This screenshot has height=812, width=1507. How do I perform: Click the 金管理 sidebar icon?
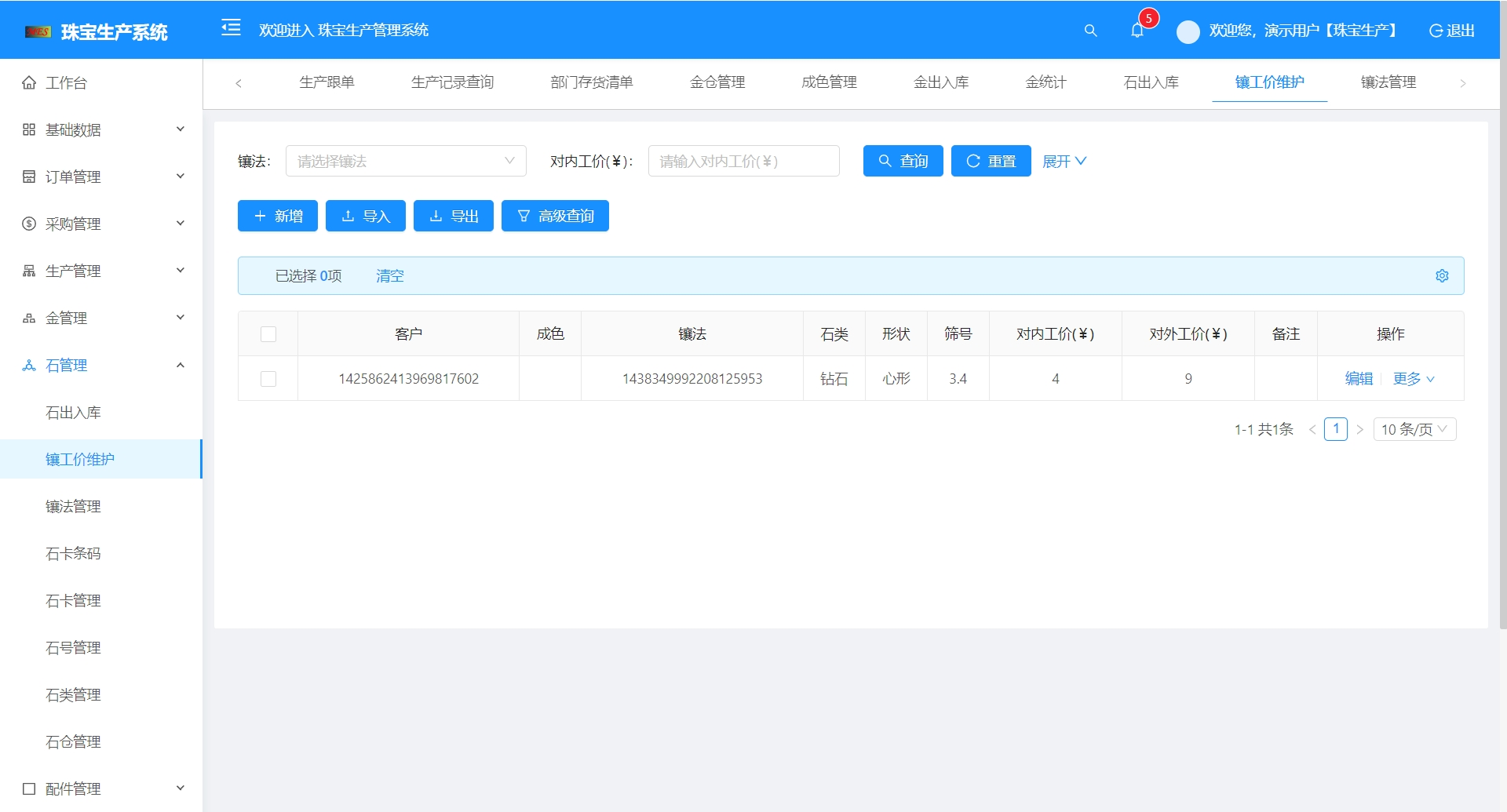[27, 318]
